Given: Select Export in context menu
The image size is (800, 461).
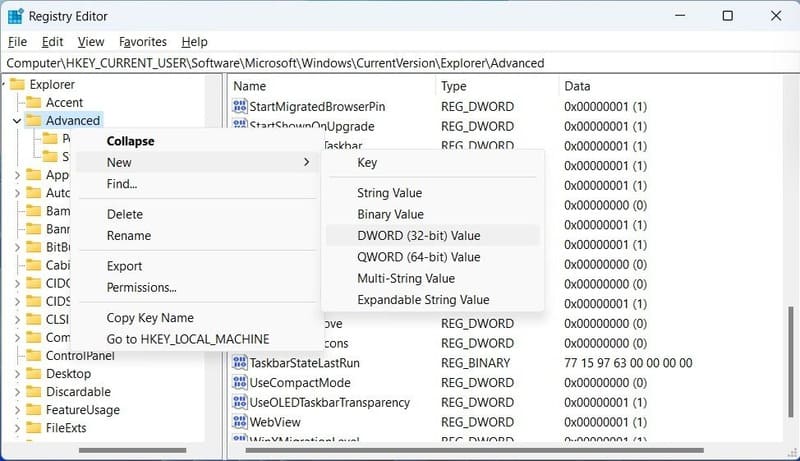Looking at the screenshot, I should pyautogui.click(x=197, y=266).
